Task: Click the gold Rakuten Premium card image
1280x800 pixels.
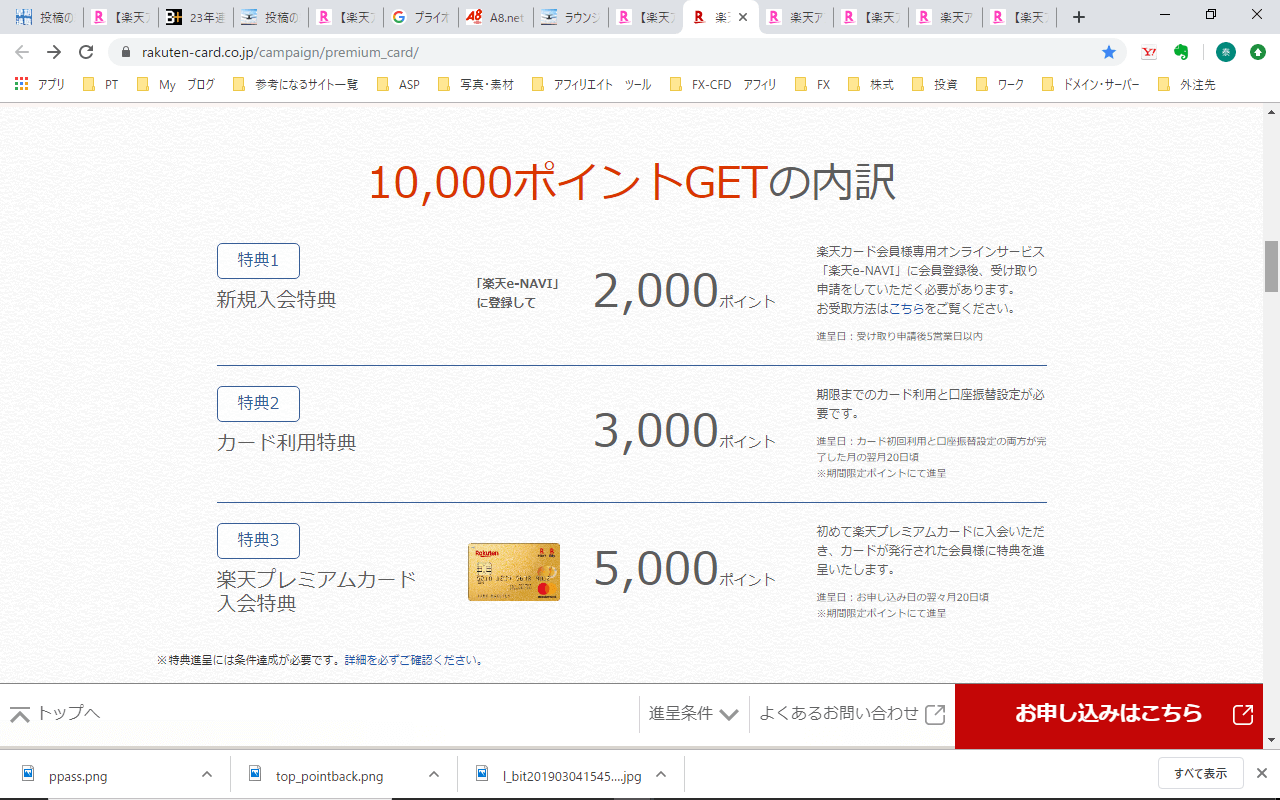Action: coord(514,572)
